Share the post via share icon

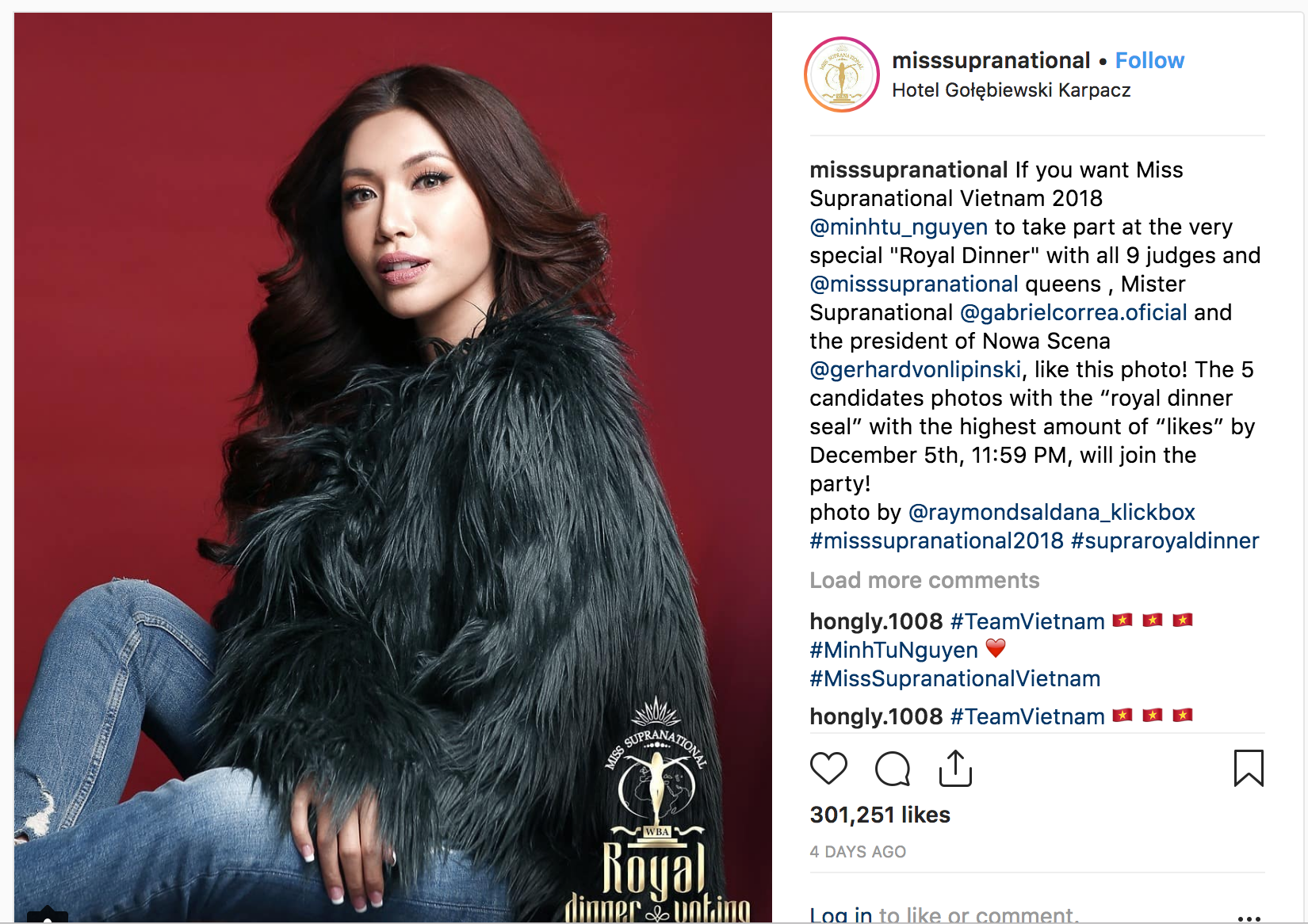(x=955, y=768)
